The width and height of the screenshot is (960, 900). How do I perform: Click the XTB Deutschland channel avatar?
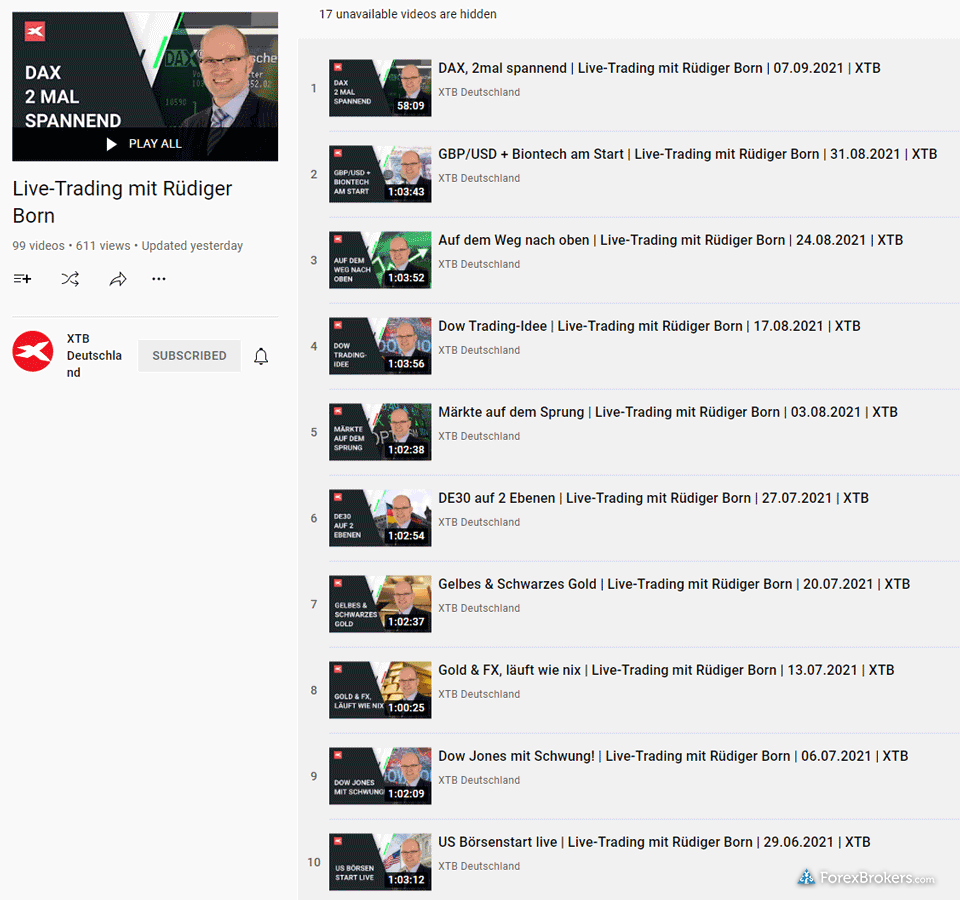(x=33, y=352)
